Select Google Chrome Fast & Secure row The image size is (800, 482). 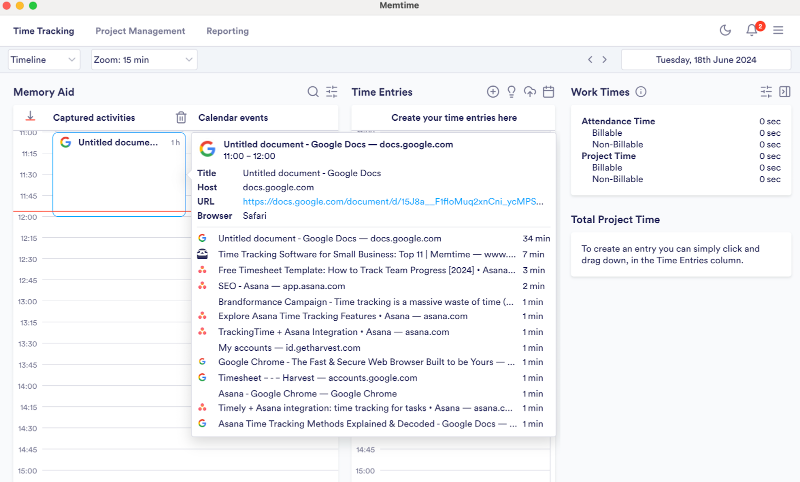click(x=374, y=362)
